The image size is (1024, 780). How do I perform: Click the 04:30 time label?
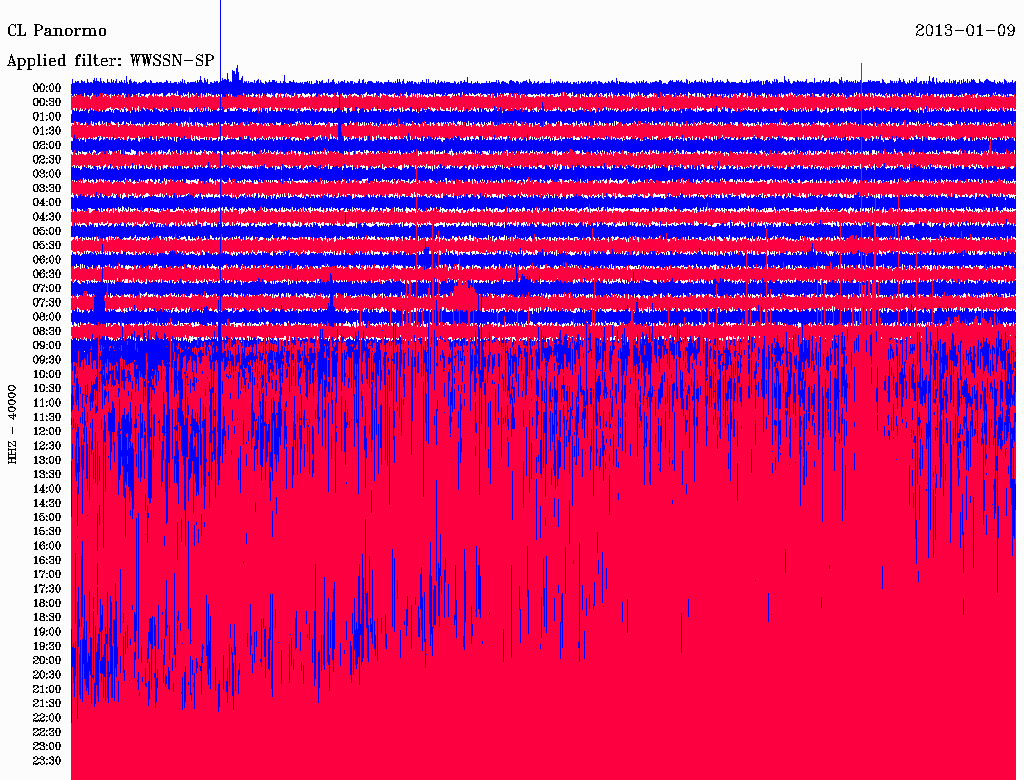tap(47, 217)
